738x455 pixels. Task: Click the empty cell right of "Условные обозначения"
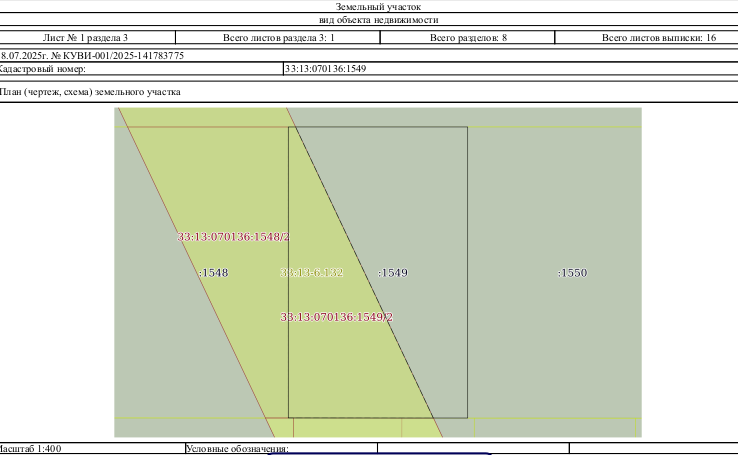(473, 449)
